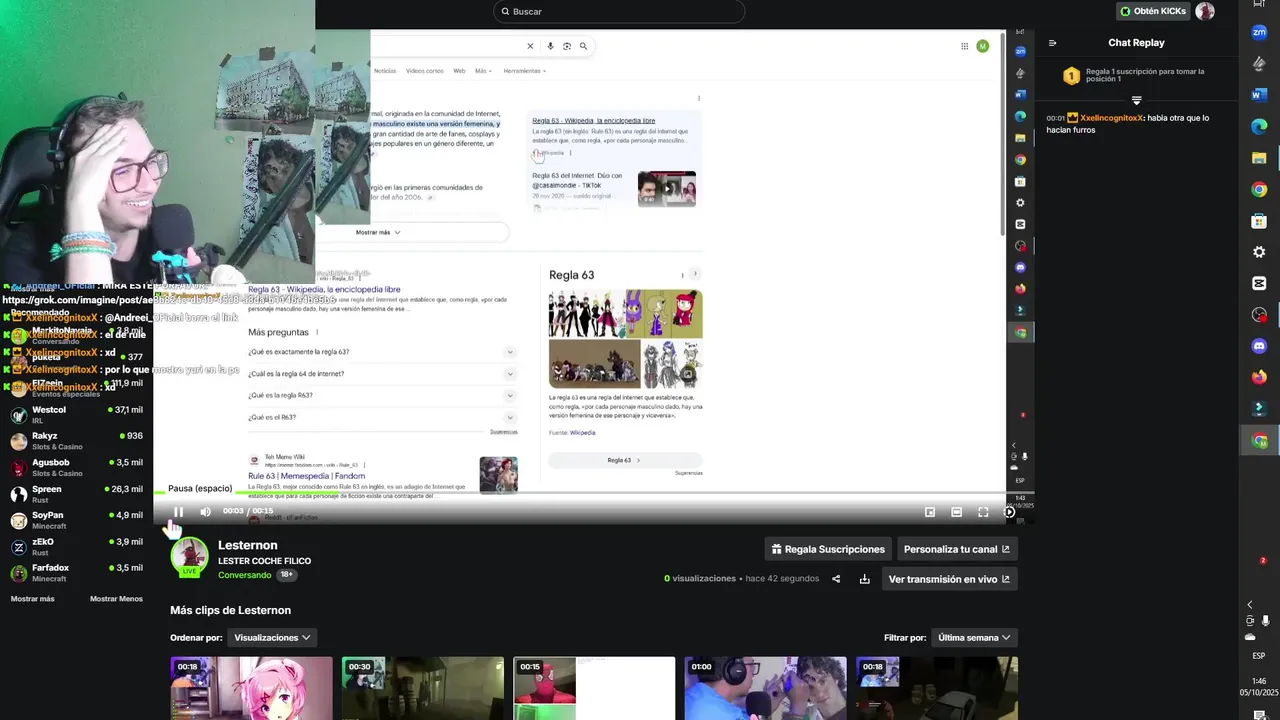Click the 18+ badge under the channel title

click(286, 575)
